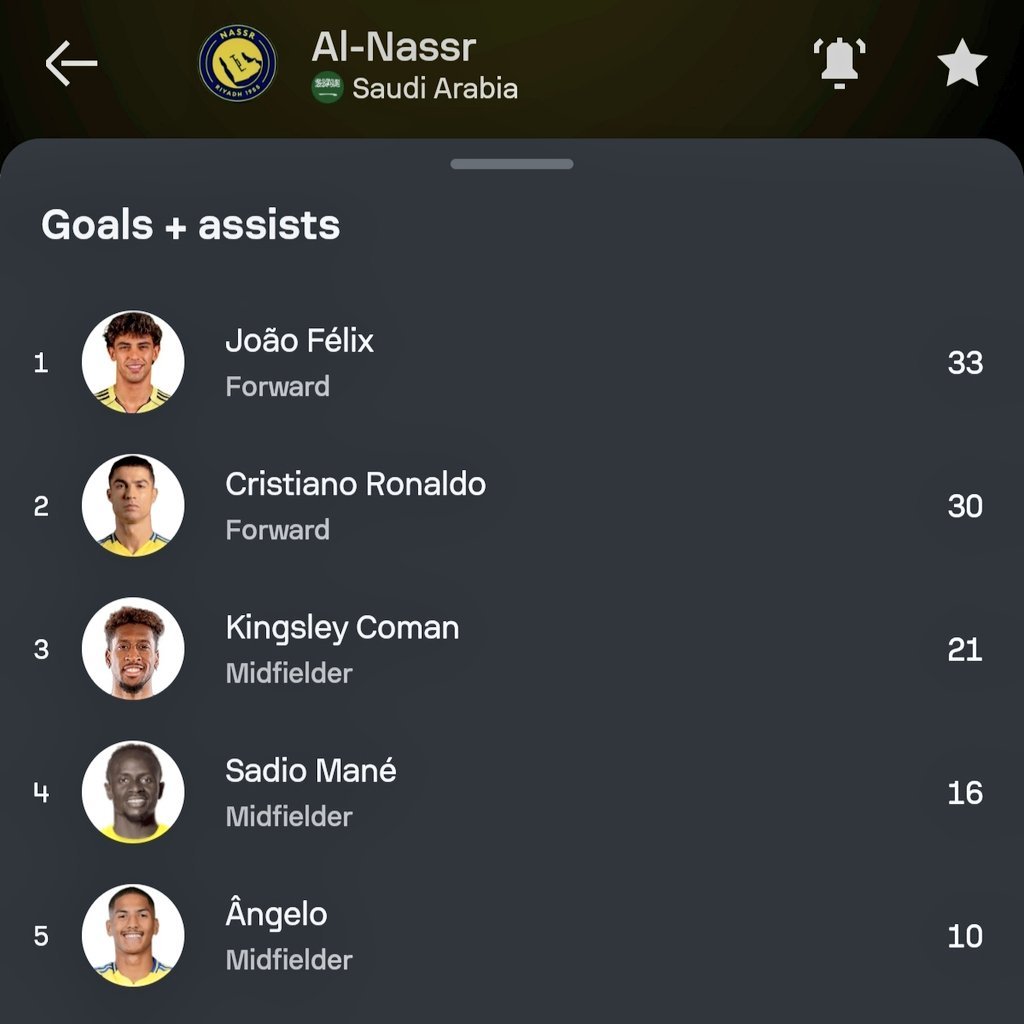
Task: Open João Félix's player photo
Action: tap(133, 362)
